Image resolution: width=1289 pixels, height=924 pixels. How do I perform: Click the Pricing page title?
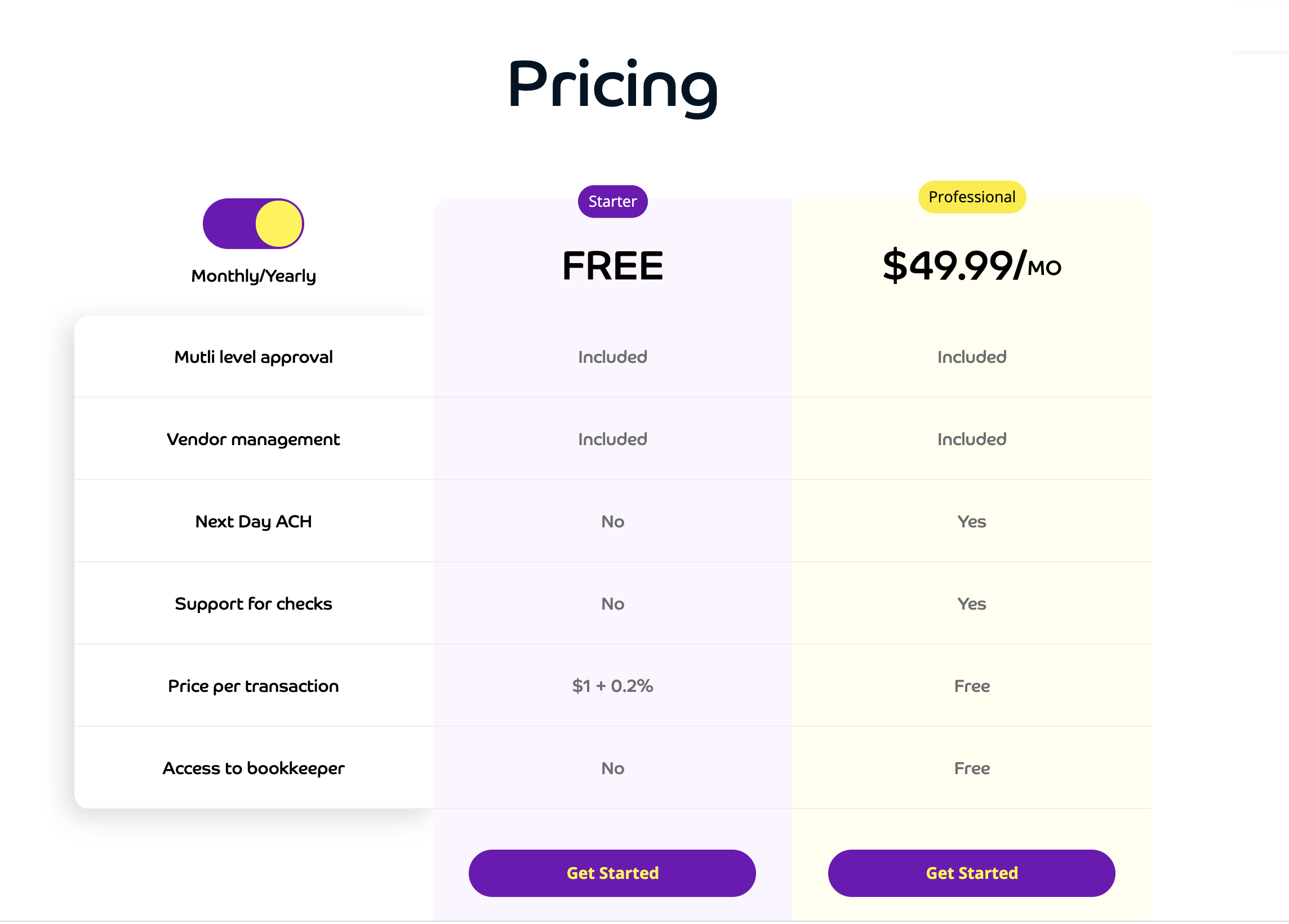click(612, 85)
